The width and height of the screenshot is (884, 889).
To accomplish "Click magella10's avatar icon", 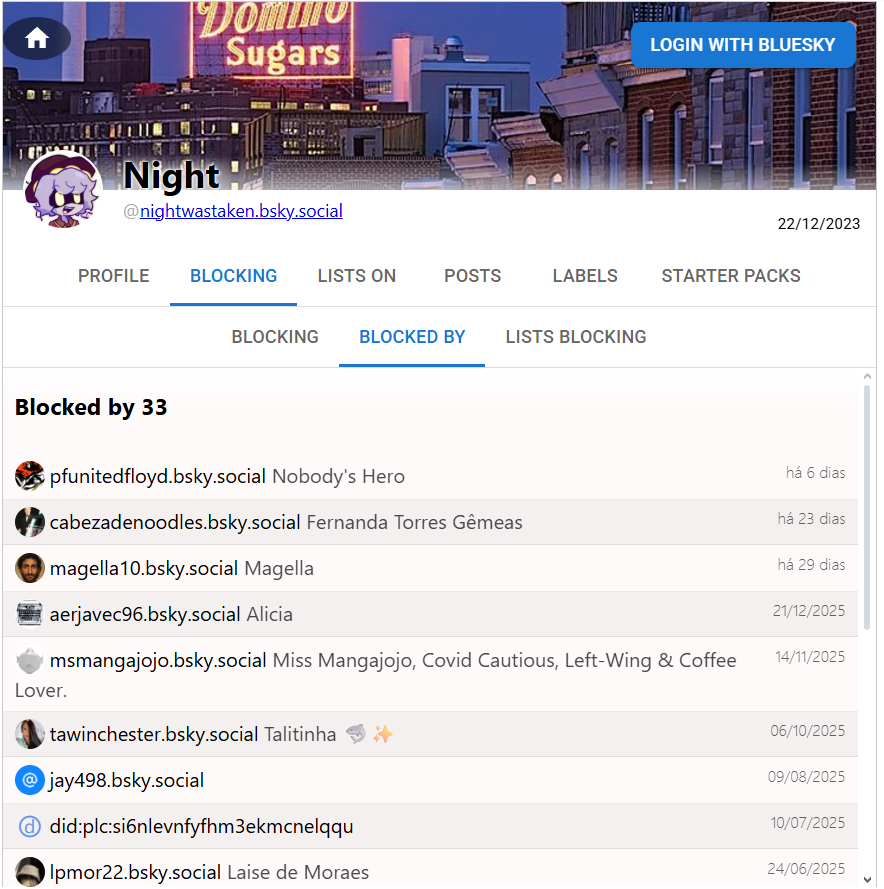I will click(x=30, y=568).
